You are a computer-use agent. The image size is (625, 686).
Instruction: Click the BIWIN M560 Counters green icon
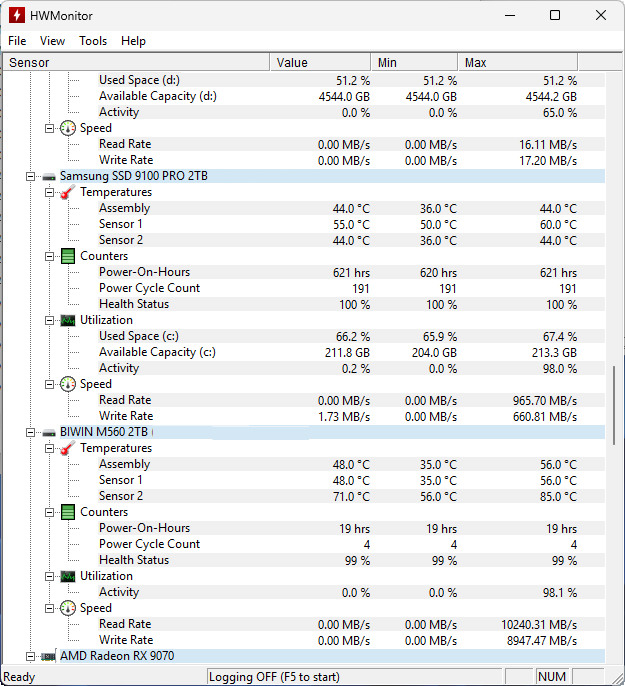(x=68, y=512)
